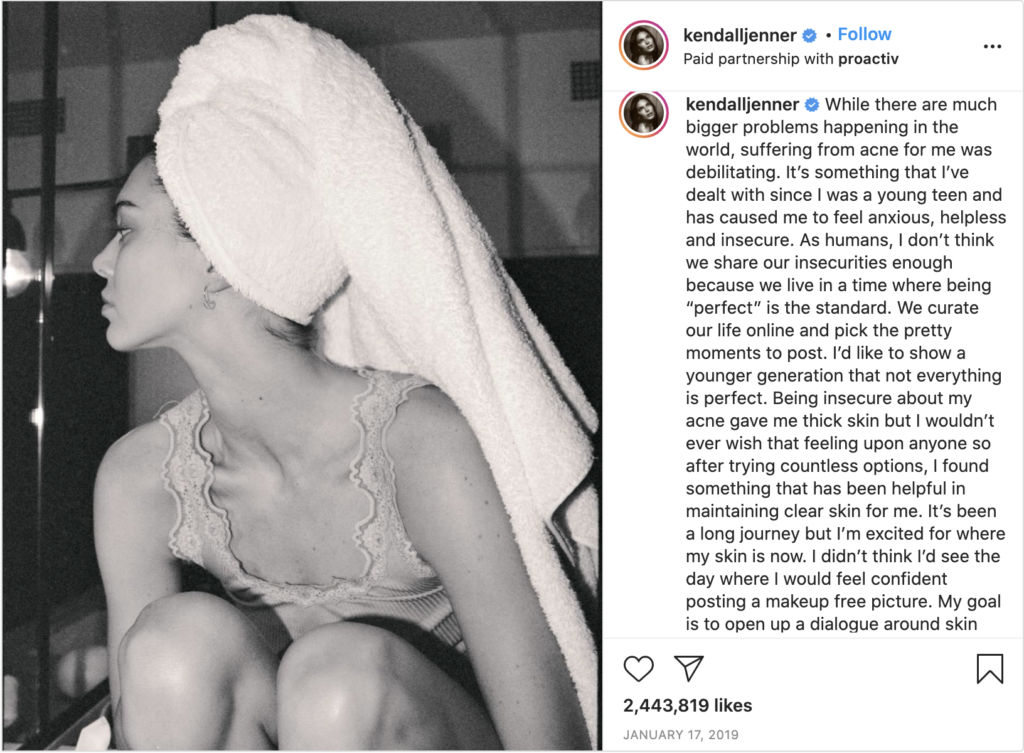Image resolution: width=1024 pixels, height=753 pixels.
Task: Share the post via paper plane icon
Action: [x=689, y=668]
